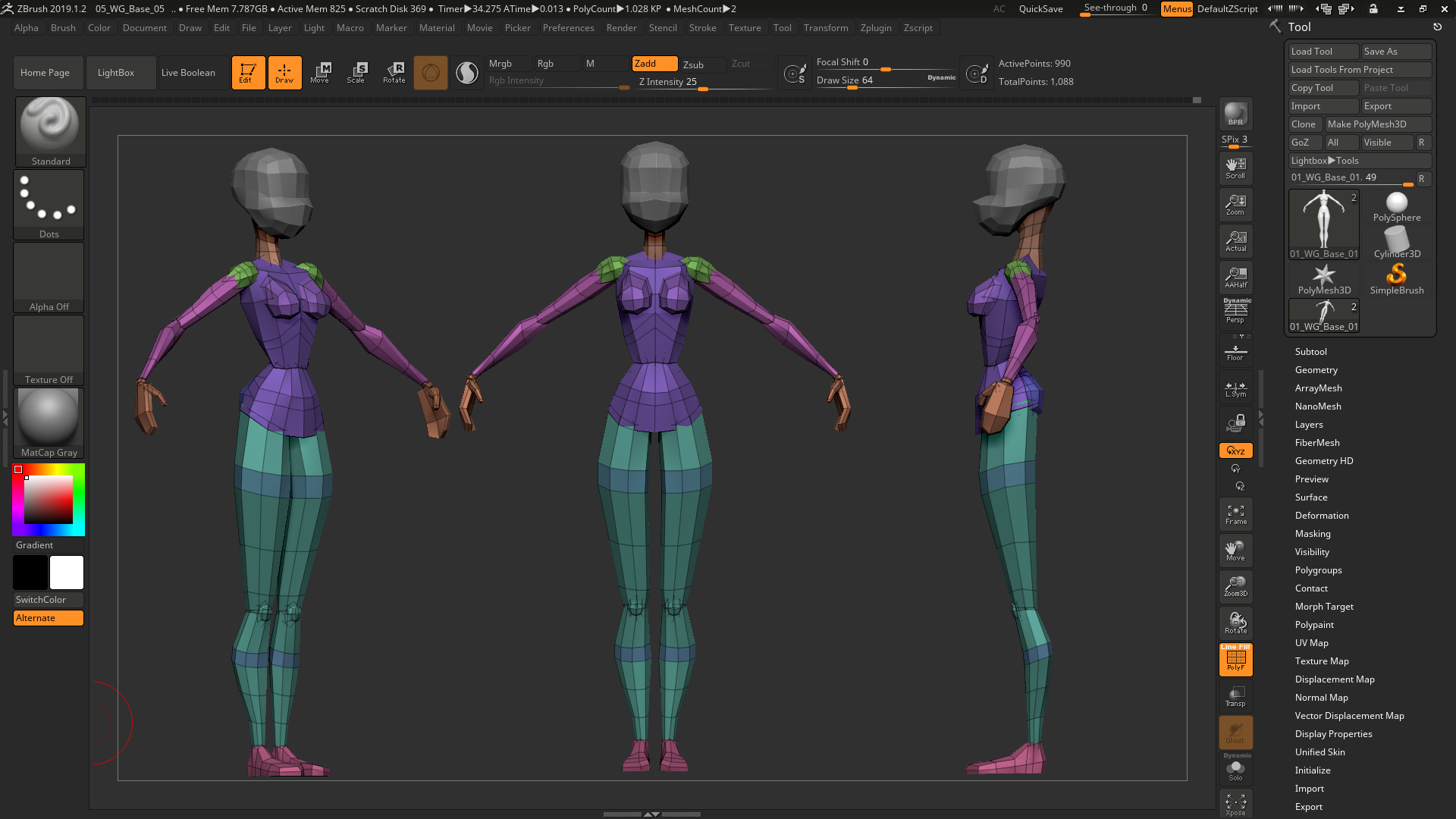Toggle the Floor grid
The width and height of the screenshot is (1456, 819).
pyautogui.click(x=1235, y=350)
